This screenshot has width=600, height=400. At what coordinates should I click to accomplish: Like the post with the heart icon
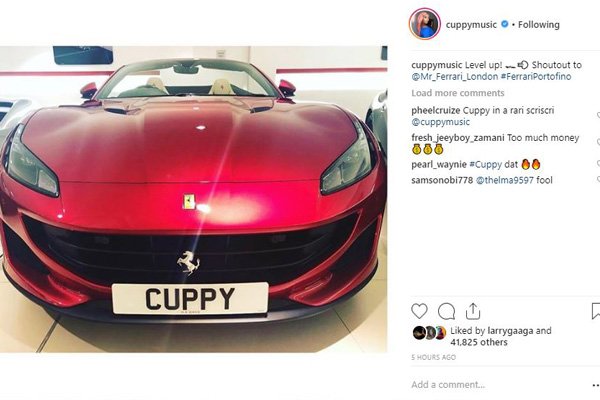pos(419,311)
